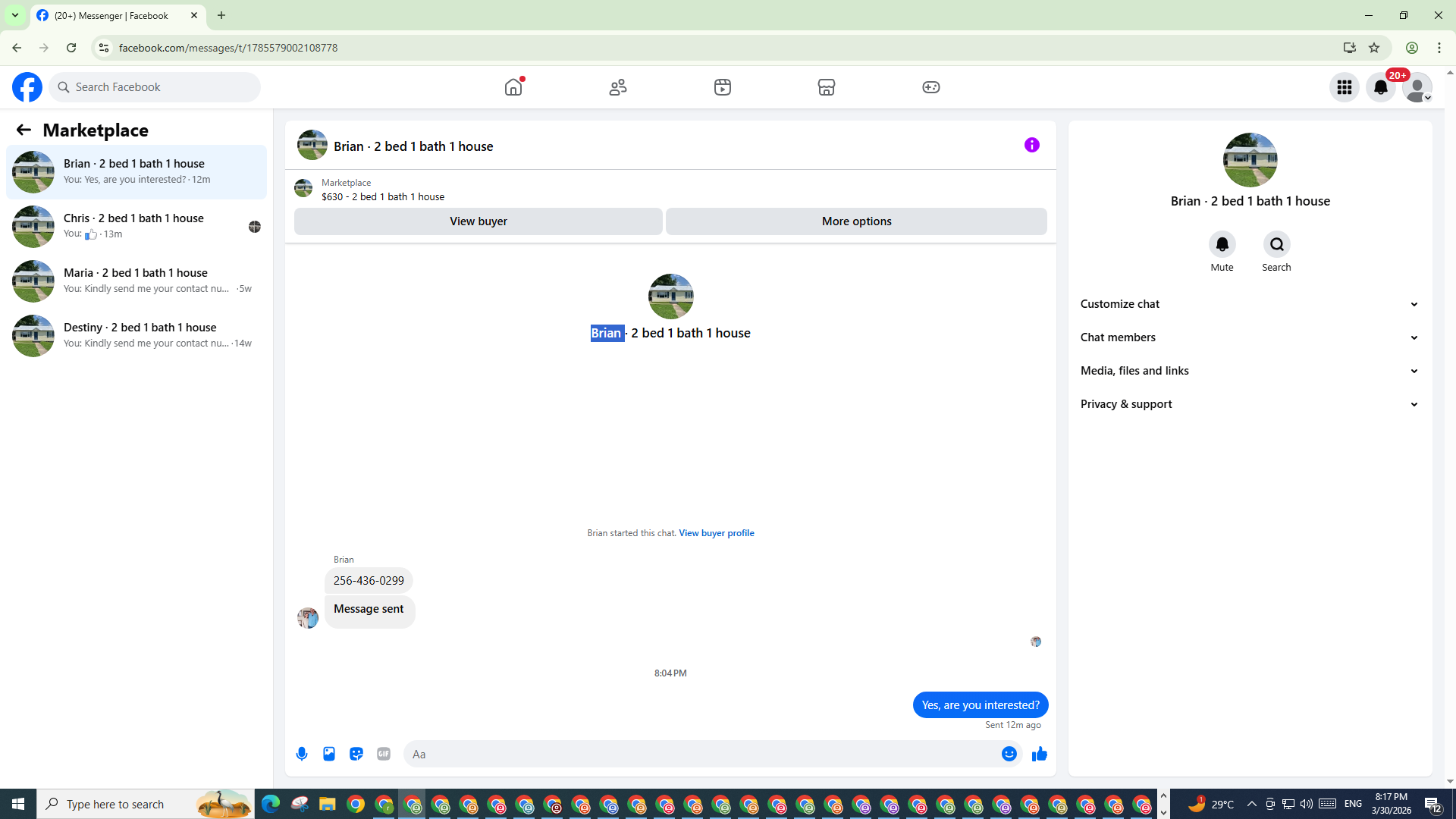Viewport: 1456px width, 819px height.
Task: Go to Facebook Home tab
Action: coord(513,87)
